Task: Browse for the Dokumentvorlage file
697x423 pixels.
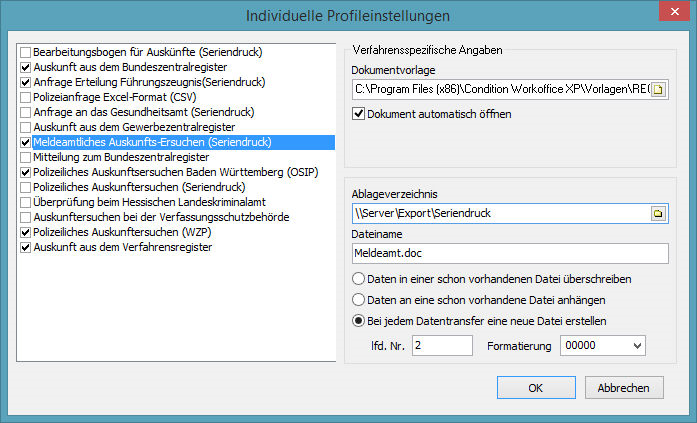Action: click(658, 90)
